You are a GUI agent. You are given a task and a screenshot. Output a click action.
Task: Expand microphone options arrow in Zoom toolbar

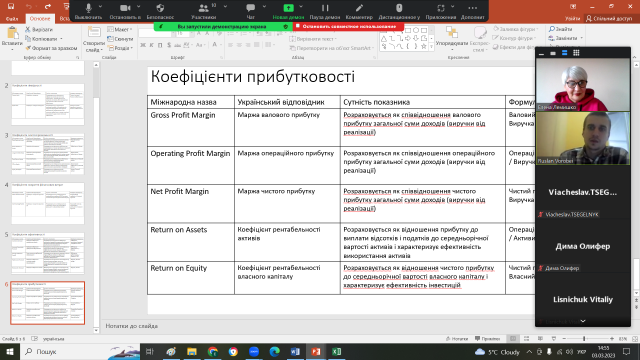[100, 7]
